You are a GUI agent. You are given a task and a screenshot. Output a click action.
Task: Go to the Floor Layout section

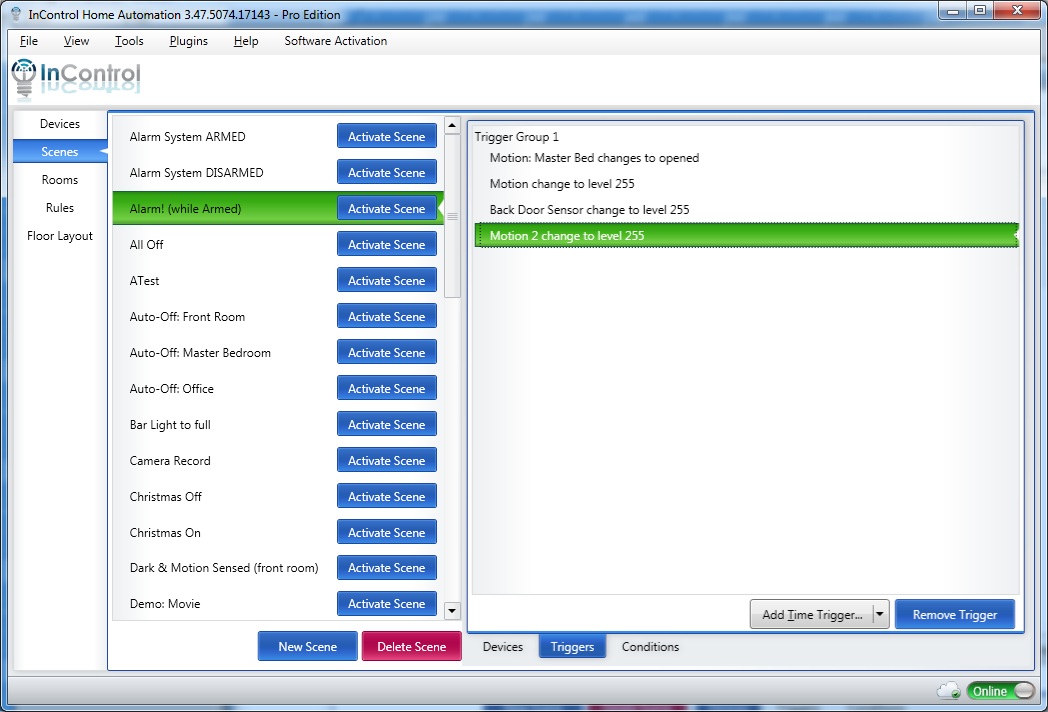(x=60, y=236)
